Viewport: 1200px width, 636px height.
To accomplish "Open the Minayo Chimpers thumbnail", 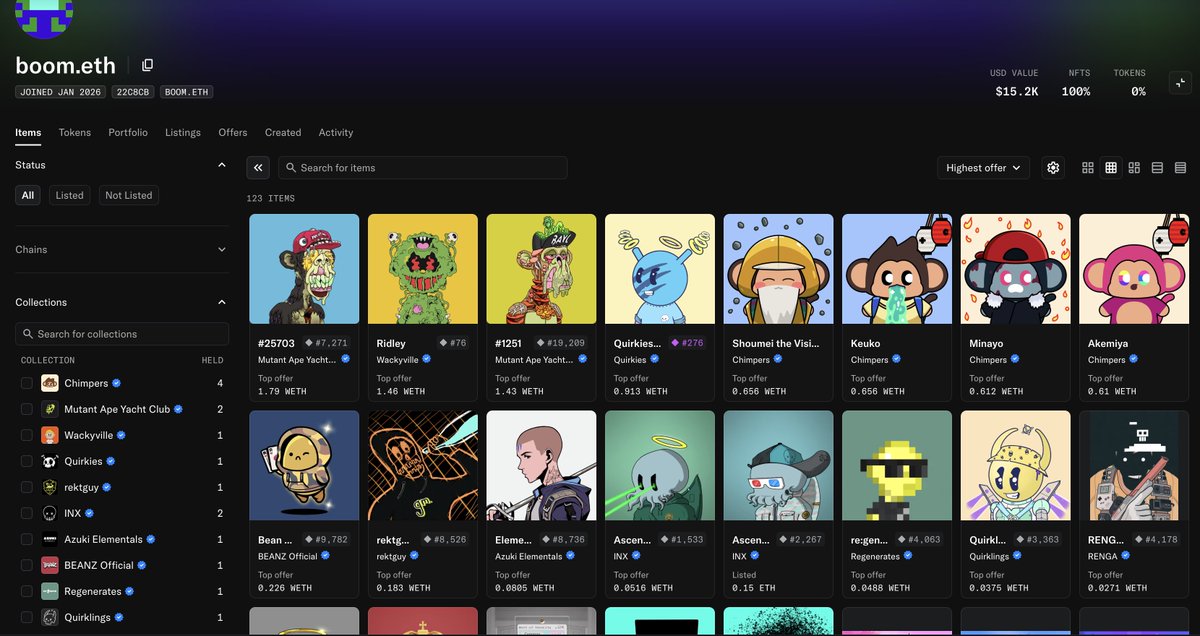I will click(1016, 269).
